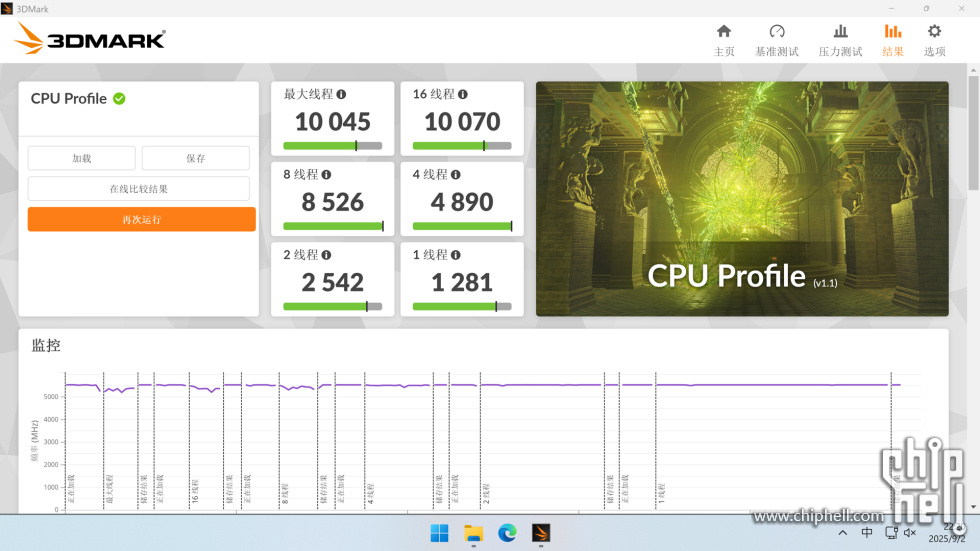This screenshot has width=980, height=551.
Task: Show hidden tray icons chevron
Action: [x=842, y=533]
